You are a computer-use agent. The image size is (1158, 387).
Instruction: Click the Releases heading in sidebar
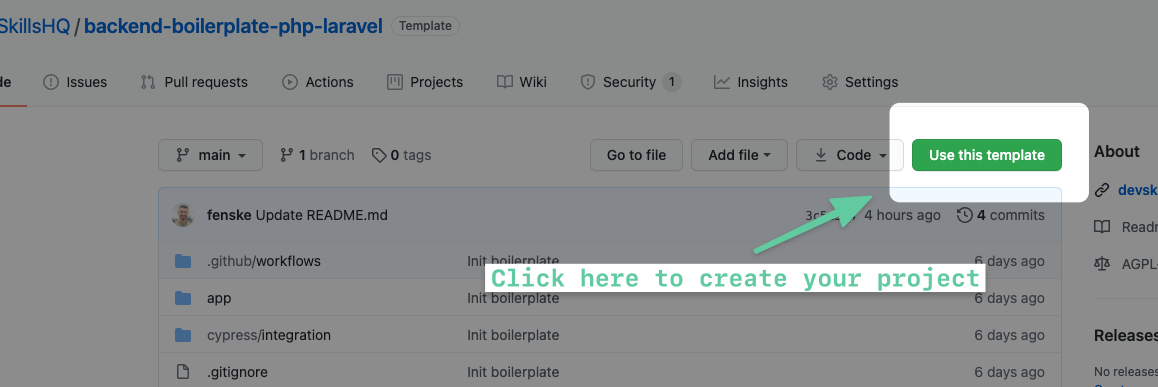pyautogui.click(x=1126, y=335)
